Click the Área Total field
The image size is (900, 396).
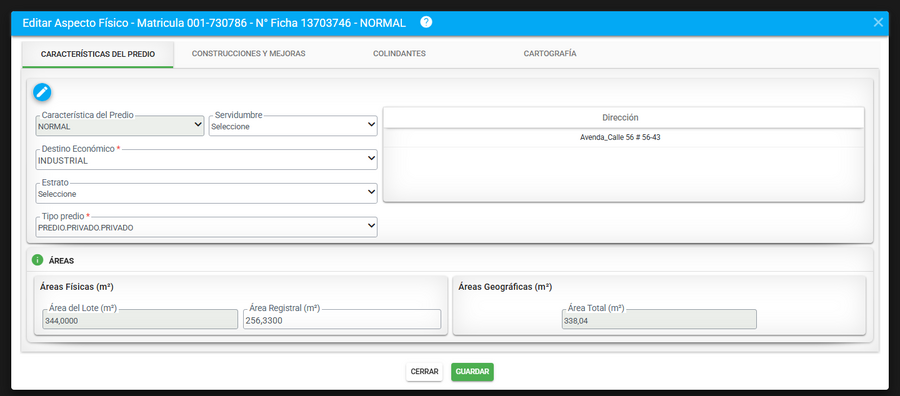coord(659,320)
